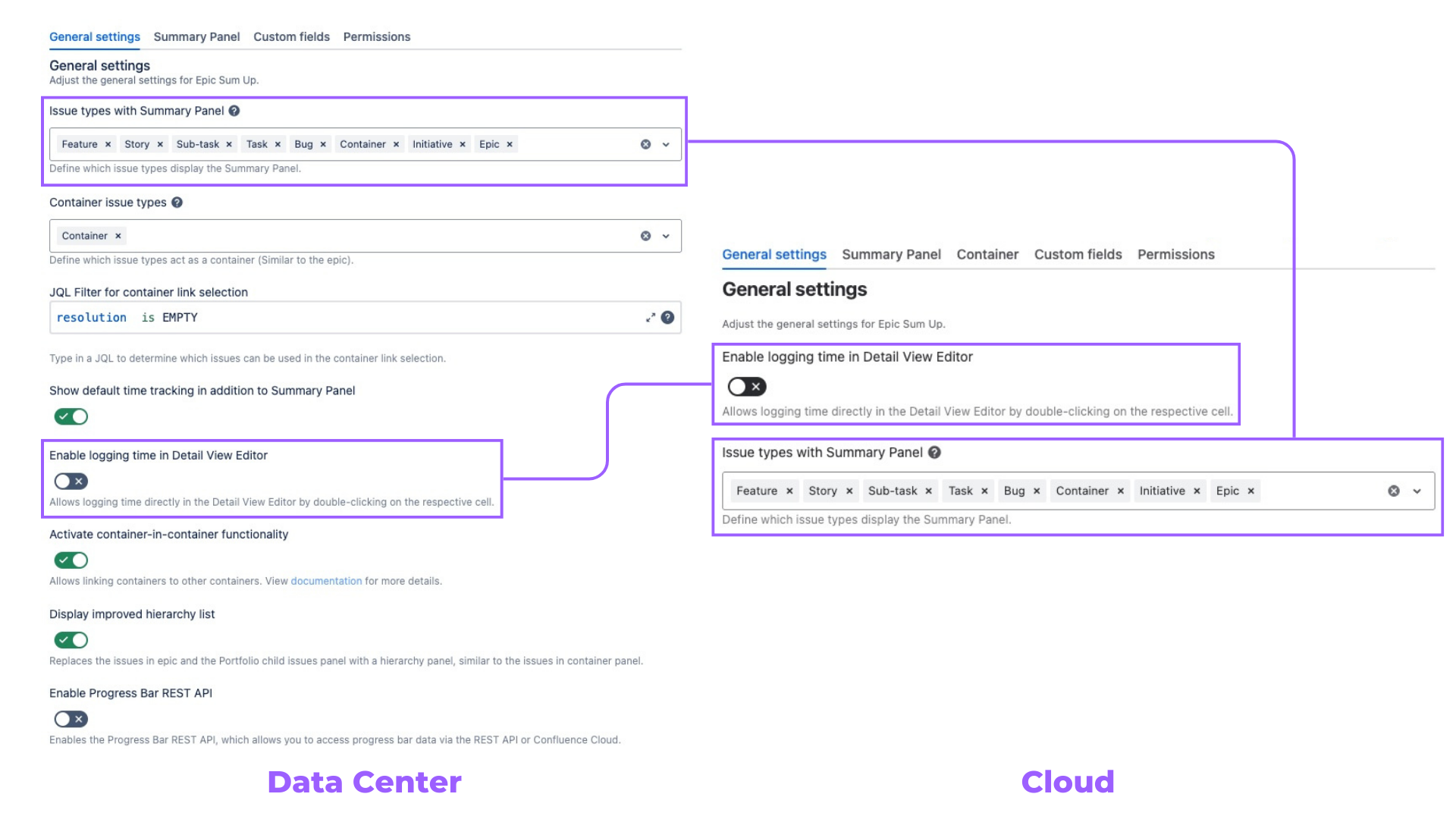Click JQL filter help question icon

point(667,318)
